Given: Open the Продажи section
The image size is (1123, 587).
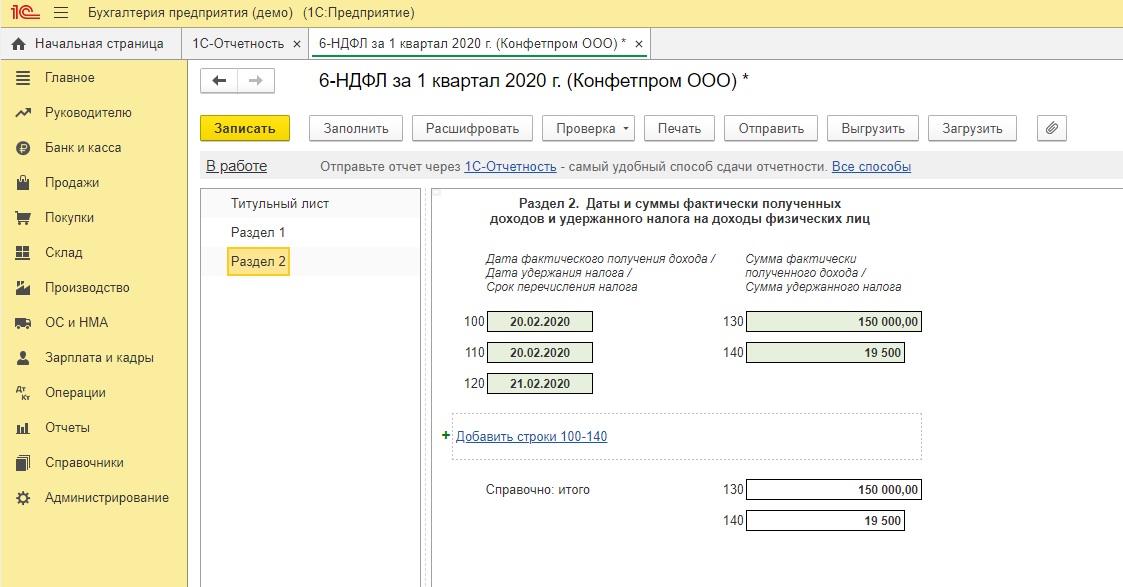Looking at the screenshot, I should pyautogui.click(x=72, y=183).
